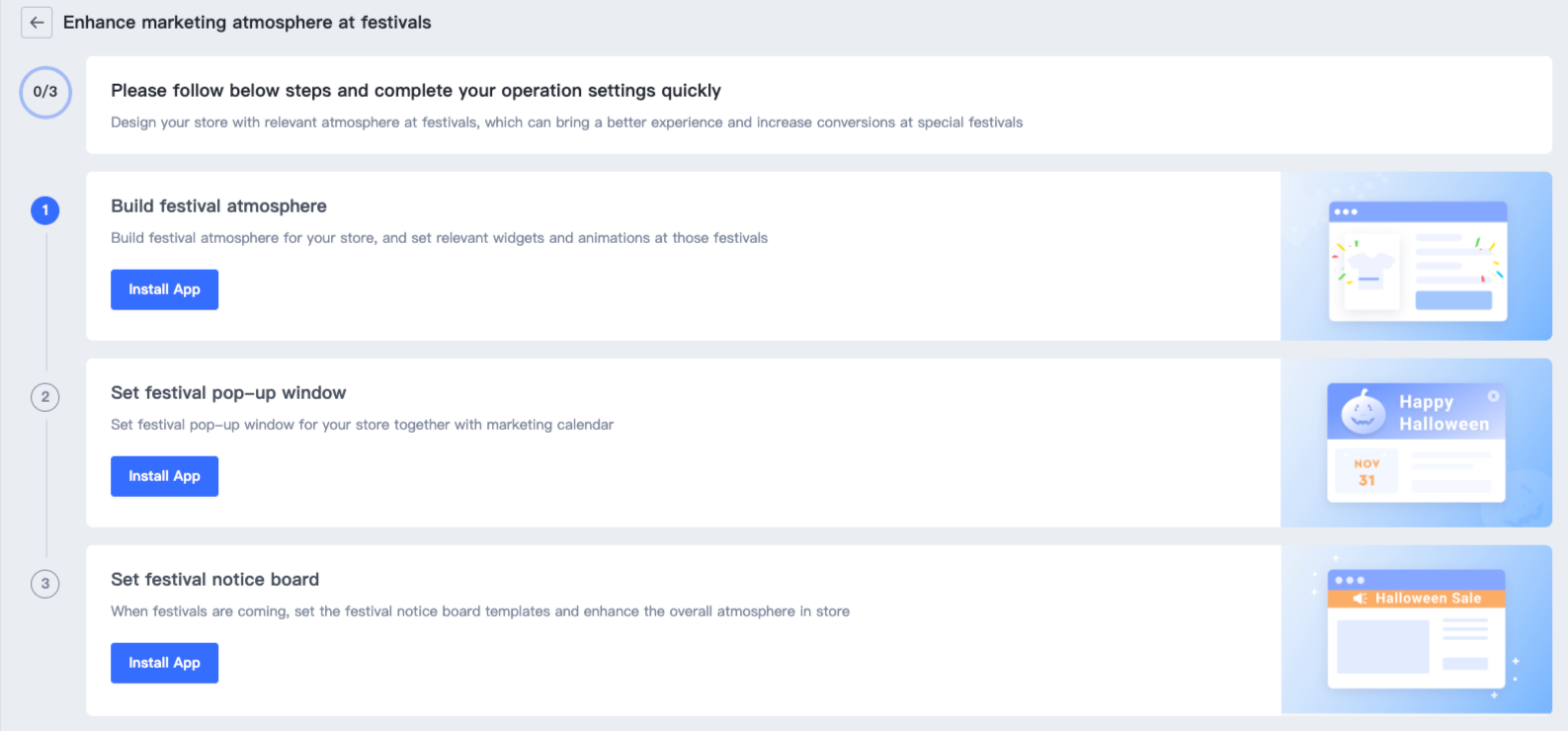The width and height of the screenshot is (1568, 731).
Task: Click the back arrow icon
Action: (37, 23)
